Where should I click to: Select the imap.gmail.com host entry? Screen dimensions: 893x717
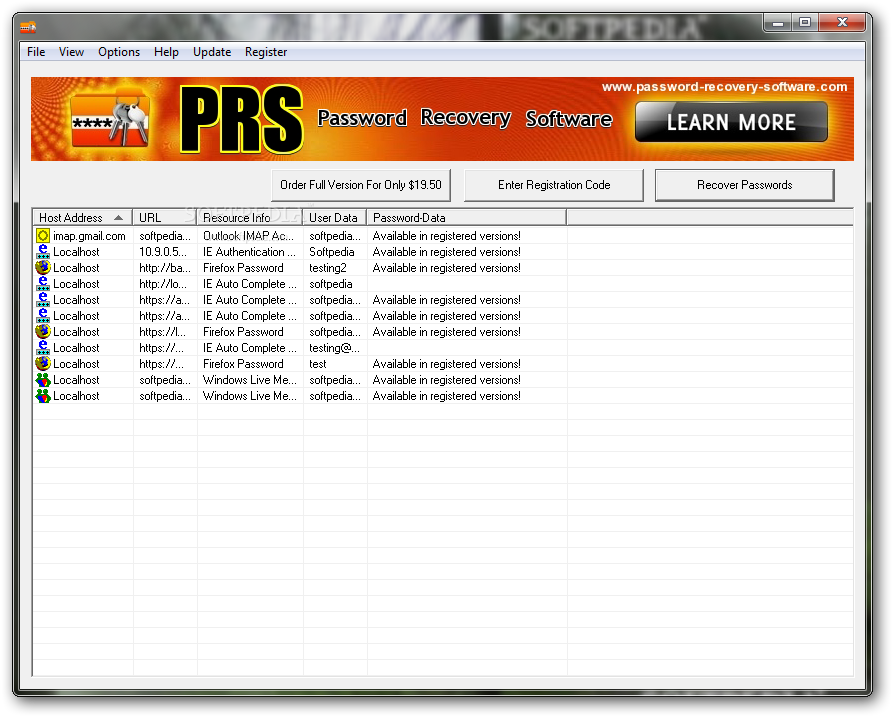click(x=89, y=236)
